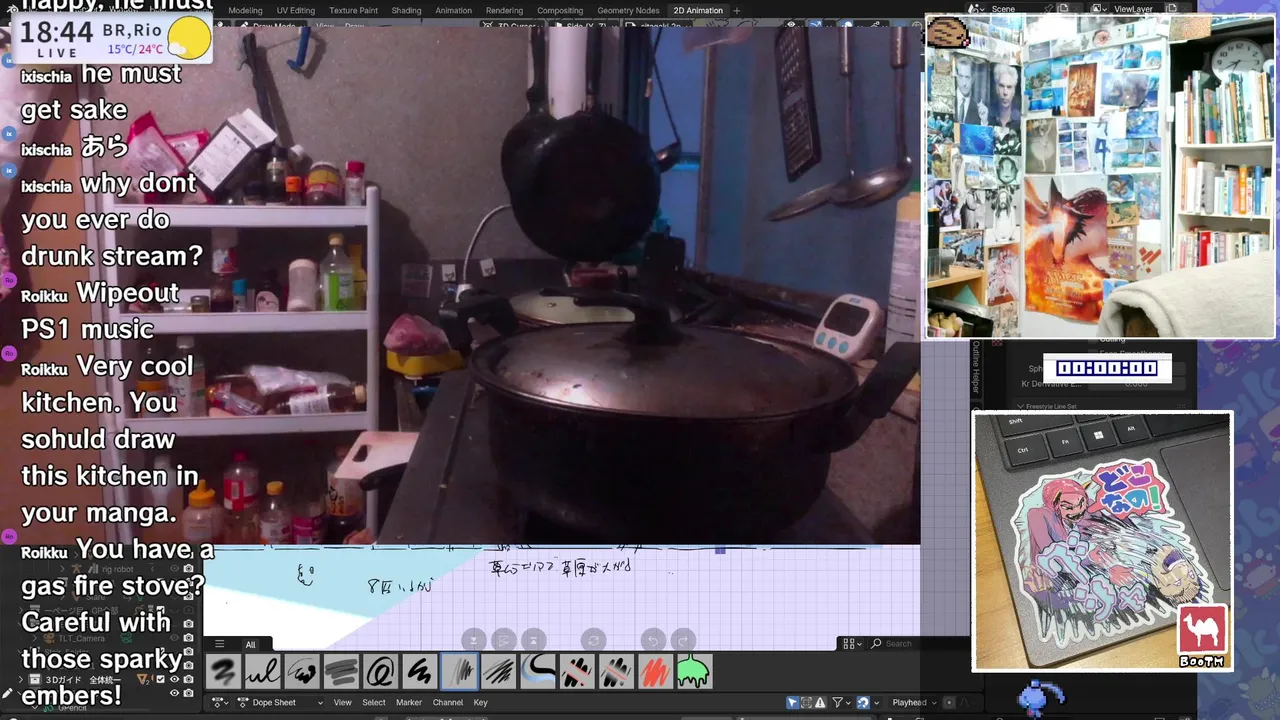Open the Key menu
The width and height of the screenshot is (1280, 720).
point(480,702)
